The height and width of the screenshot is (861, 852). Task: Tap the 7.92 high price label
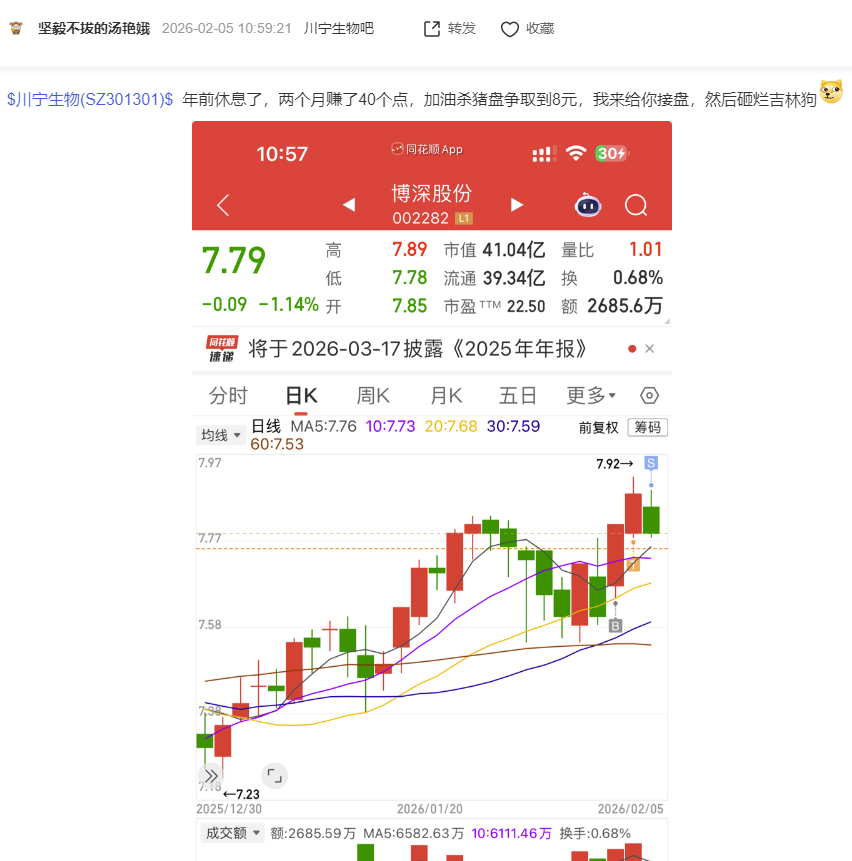(x=614, y=464)
